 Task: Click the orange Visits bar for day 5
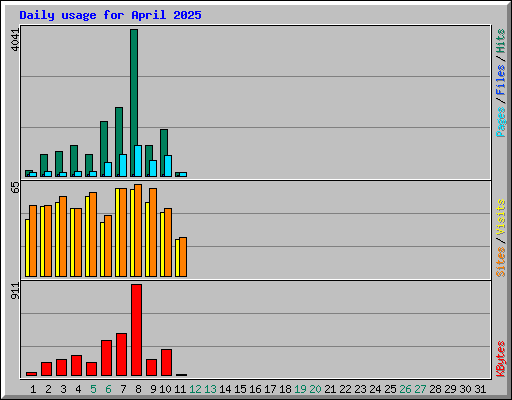(x=93, y=234)
